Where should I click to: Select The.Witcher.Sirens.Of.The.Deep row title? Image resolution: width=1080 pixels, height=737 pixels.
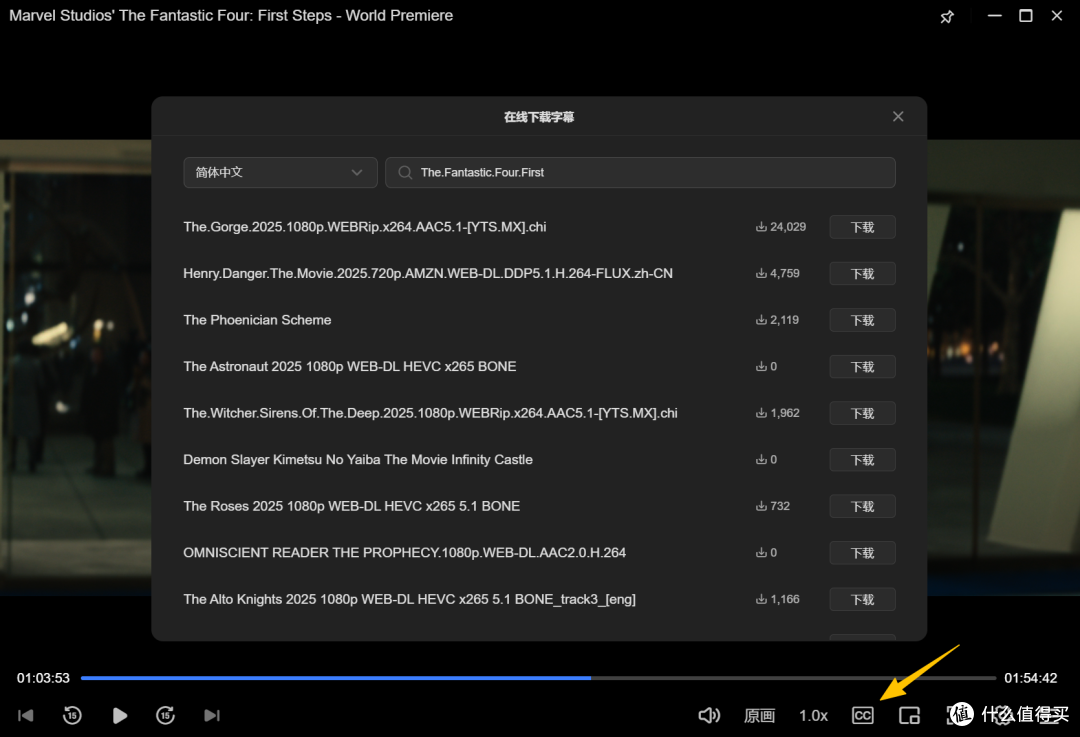pos(430,413)
